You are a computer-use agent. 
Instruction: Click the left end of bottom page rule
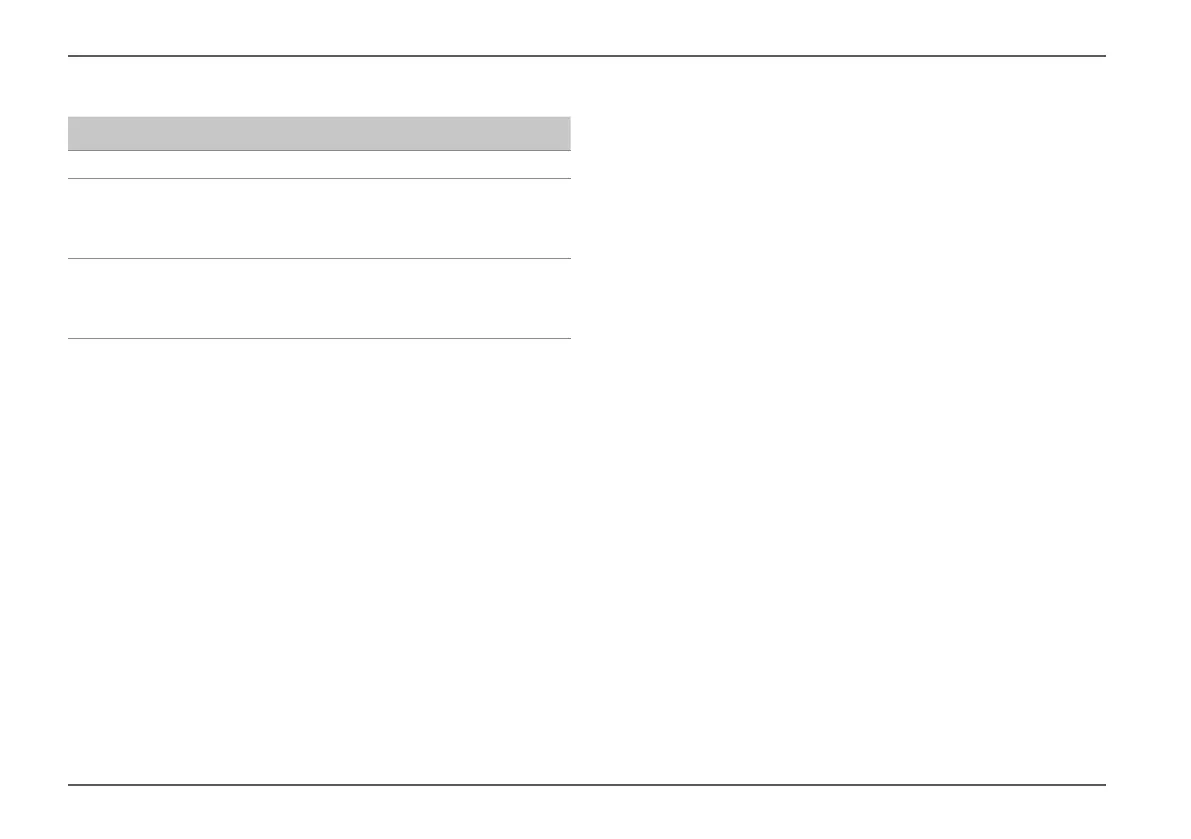[72, 784]
